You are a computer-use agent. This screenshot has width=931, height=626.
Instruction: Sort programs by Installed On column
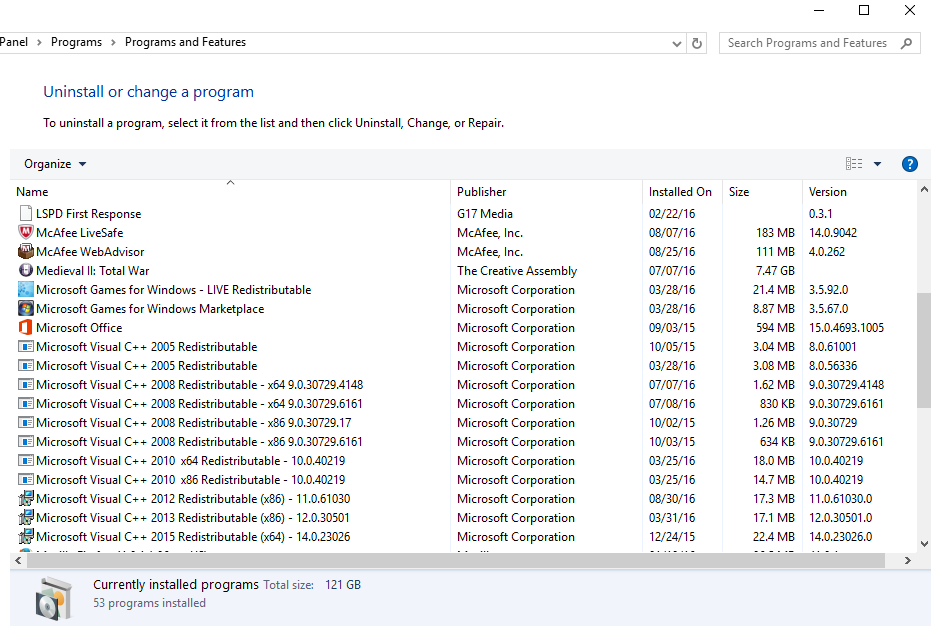(680, 192)
